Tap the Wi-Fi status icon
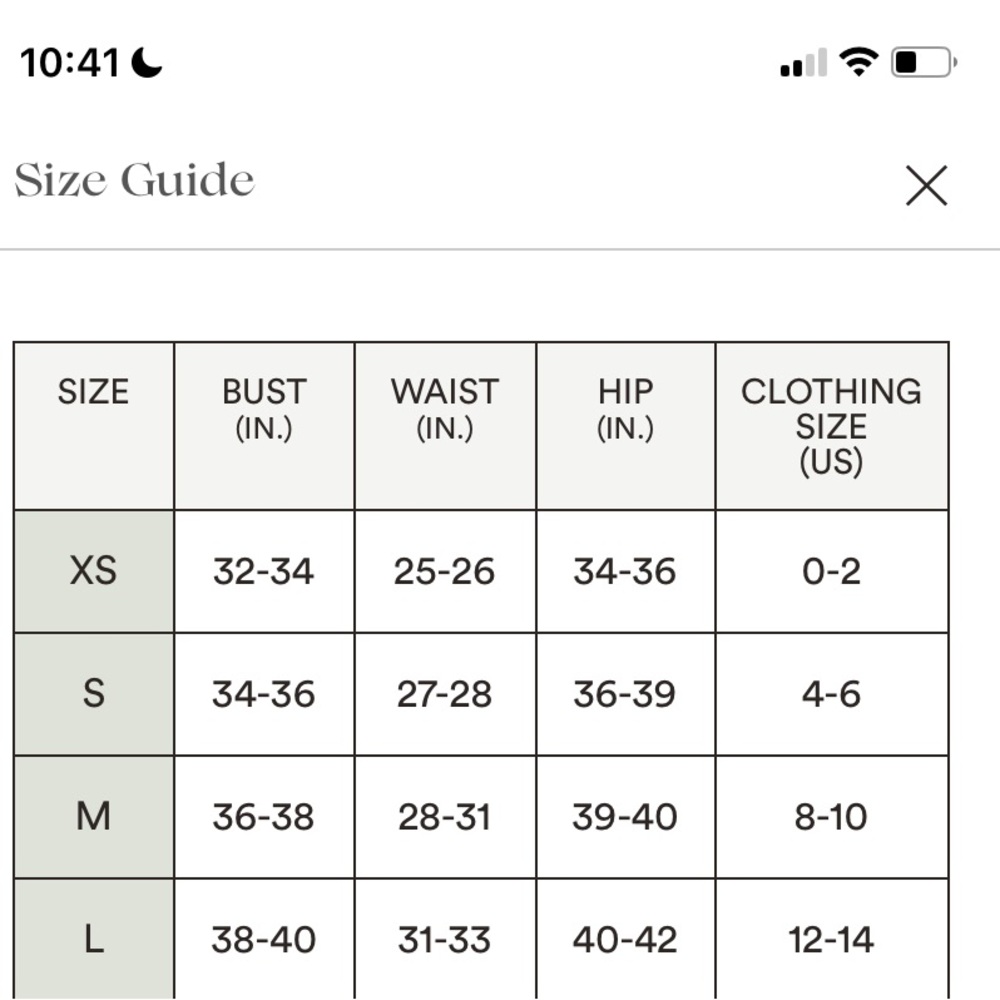 tap(858, 62)
